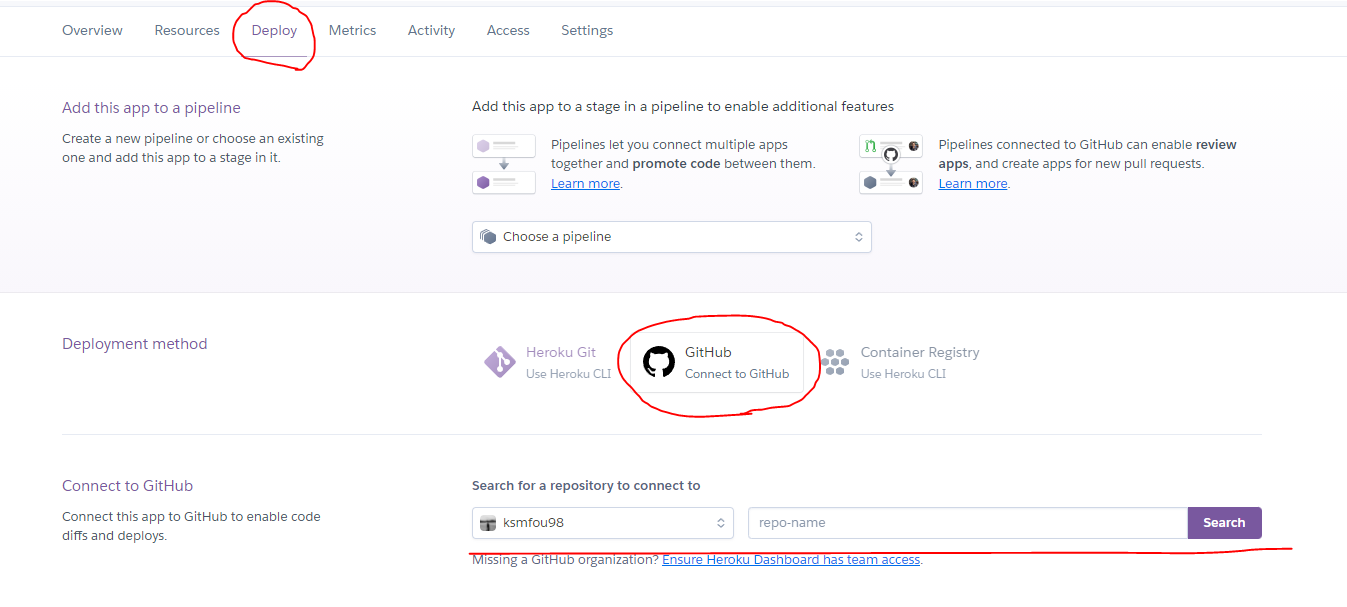
Task: Click the GitHub review apps illustration icon
Action: pyautogui.click(x=891, y=164)
